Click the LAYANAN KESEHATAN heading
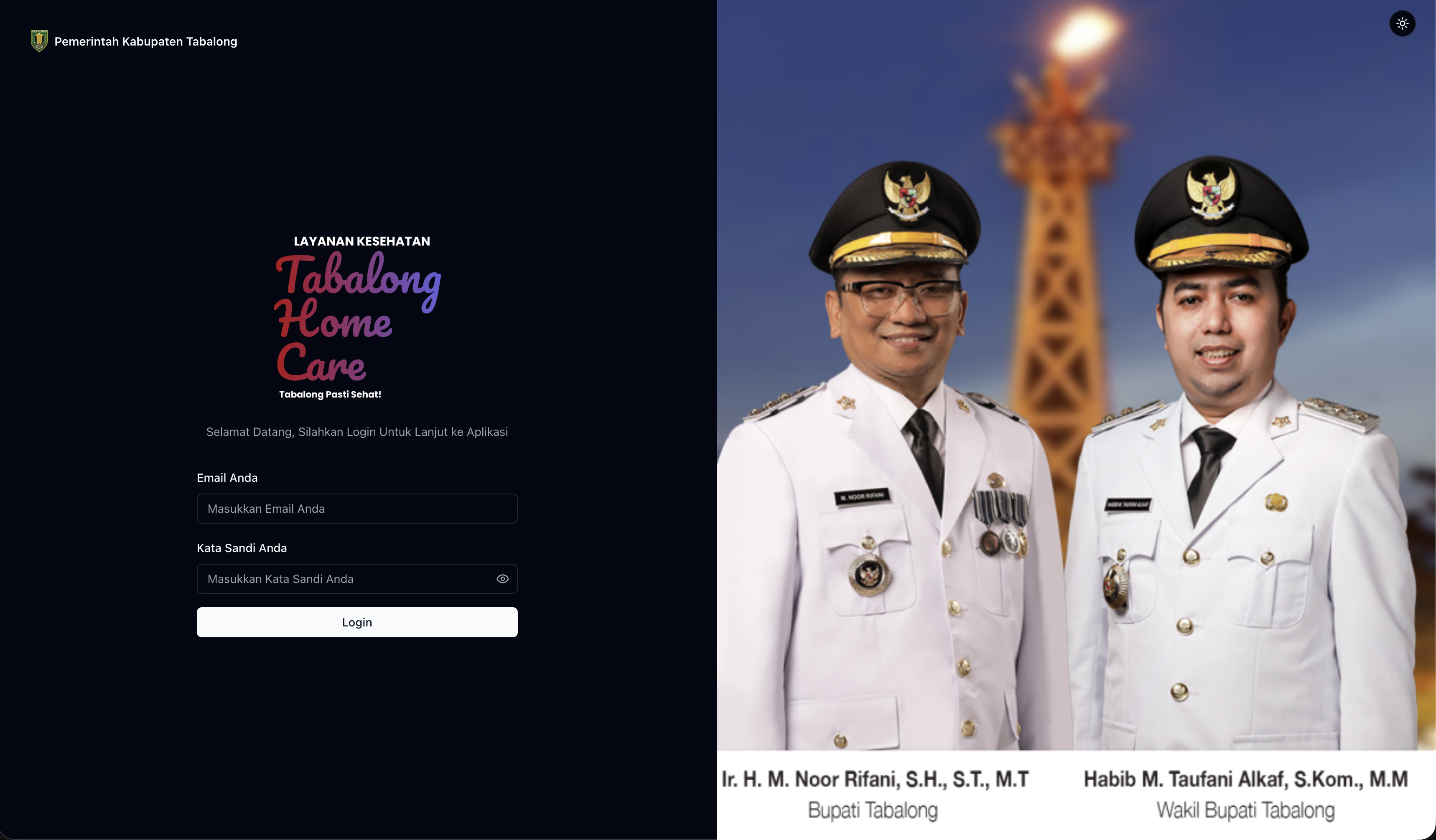Screen dimensions: 1436x840 362,242
